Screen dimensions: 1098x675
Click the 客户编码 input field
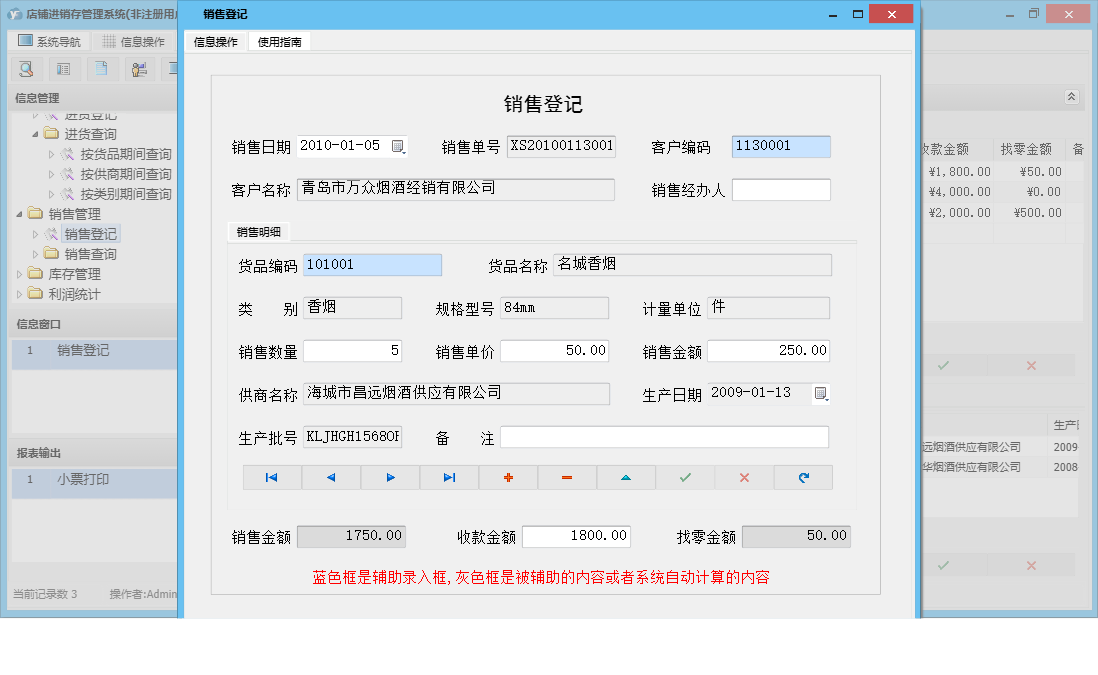click(x=780, y=146)
